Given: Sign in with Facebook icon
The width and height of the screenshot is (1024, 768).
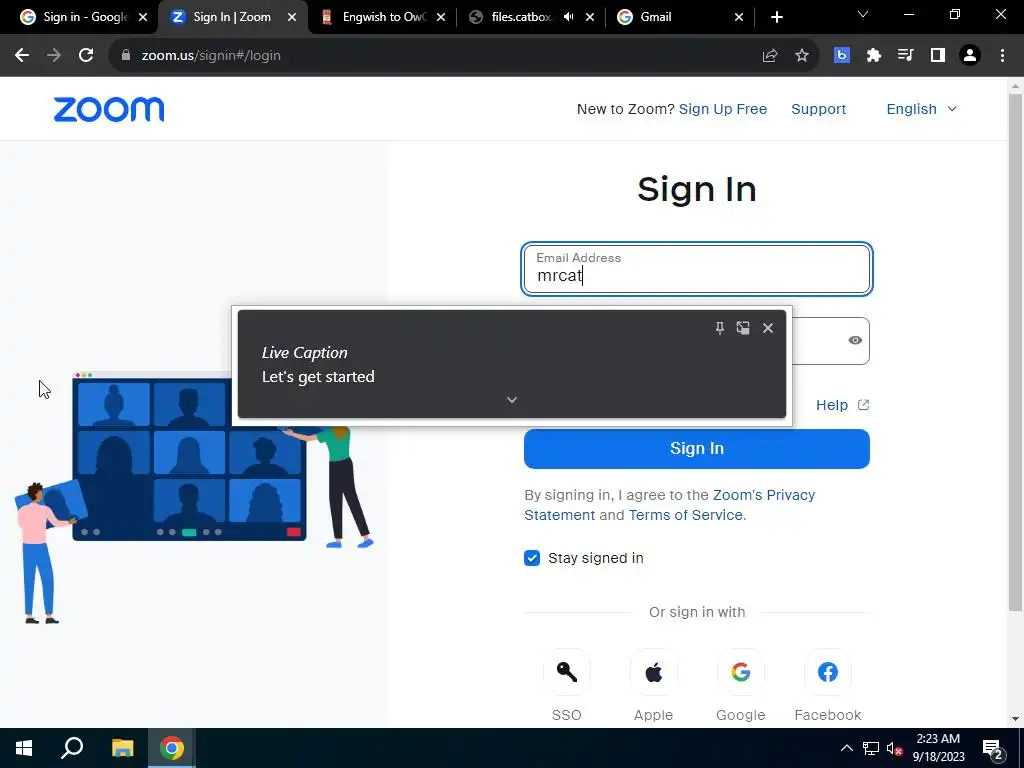Looking at the screenshot, I should [827, 672].
